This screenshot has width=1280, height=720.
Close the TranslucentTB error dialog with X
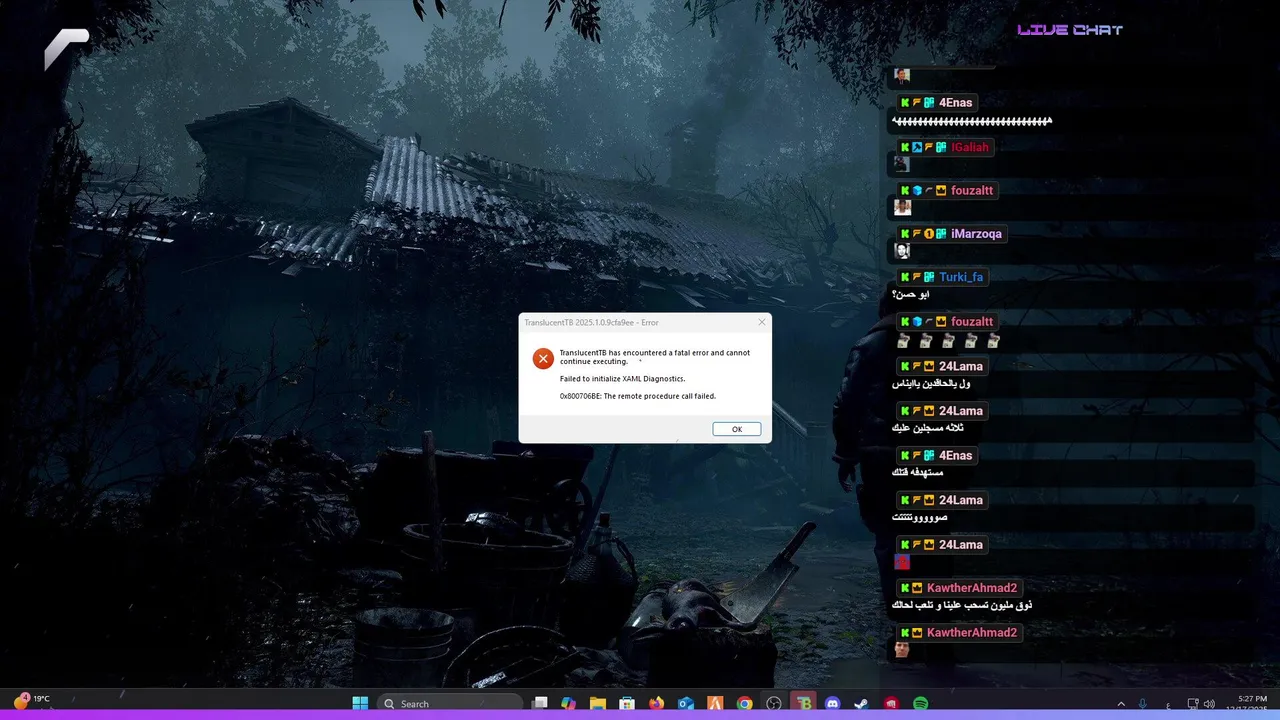click(762, 322)
